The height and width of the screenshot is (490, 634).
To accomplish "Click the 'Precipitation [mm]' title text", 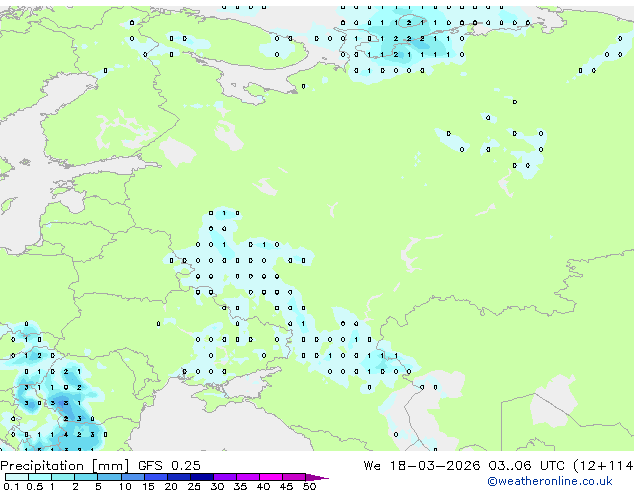I will [x=65, y=465].
